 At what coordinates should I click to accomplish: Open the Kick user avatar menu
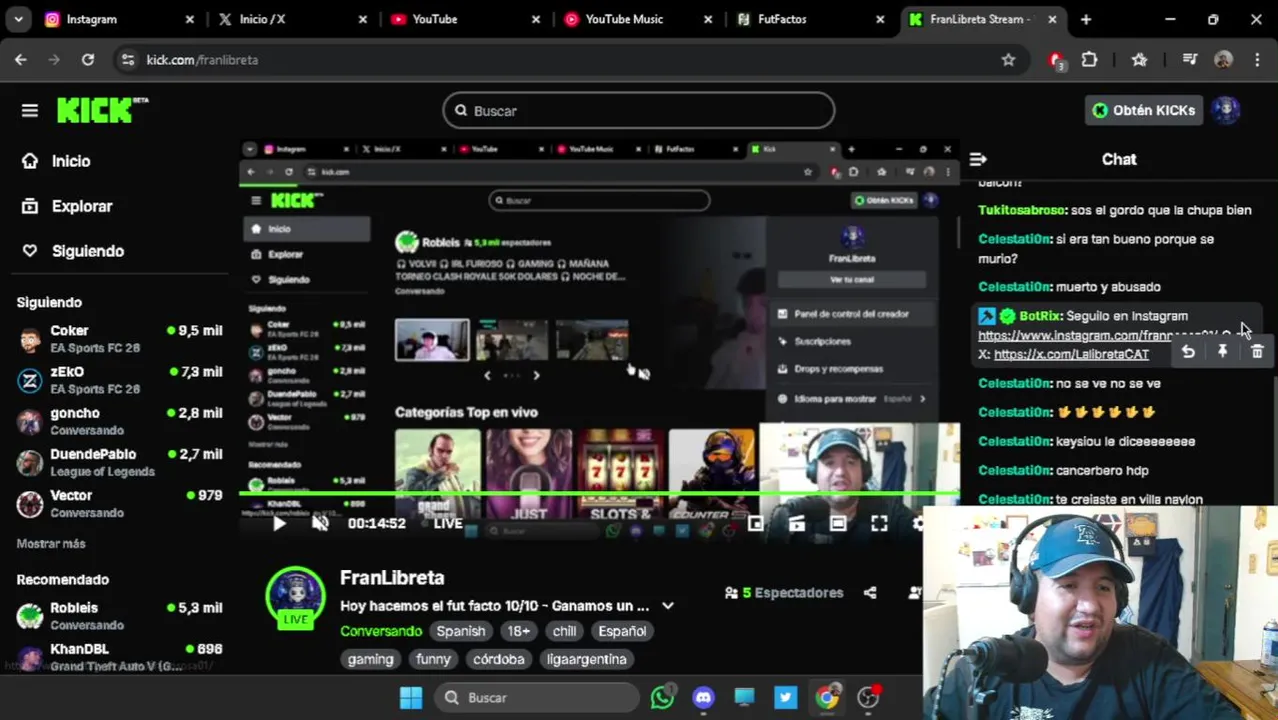click(x=1226, y=110)
